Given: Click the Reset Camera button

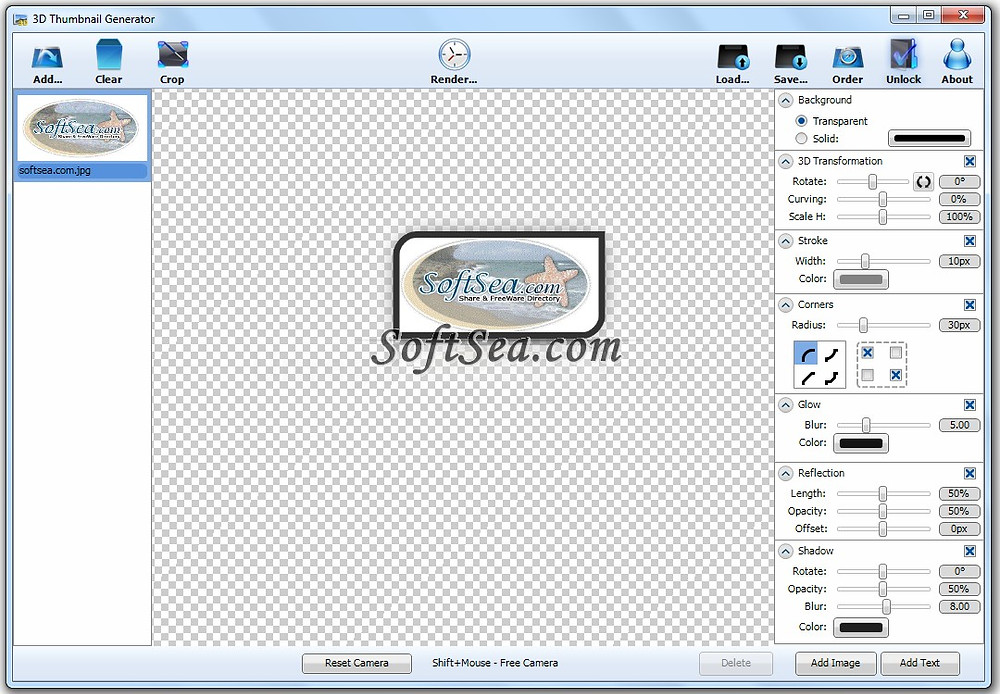Looking at the screenshot, I should click(357, 663).
